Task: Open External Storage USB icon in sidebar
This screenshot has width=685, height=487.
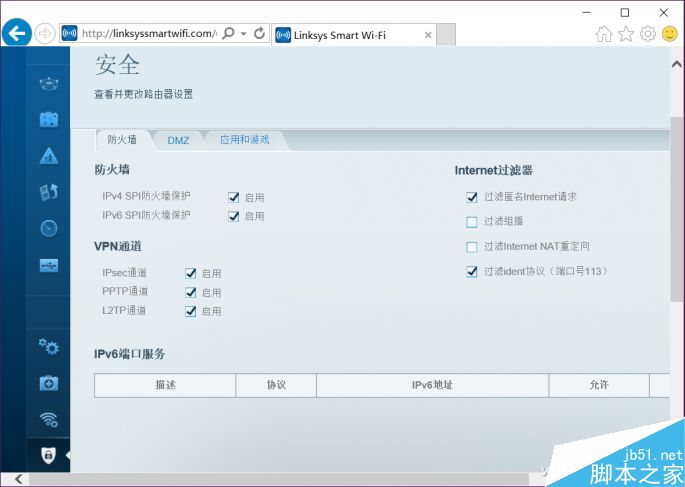Action: 49,265
